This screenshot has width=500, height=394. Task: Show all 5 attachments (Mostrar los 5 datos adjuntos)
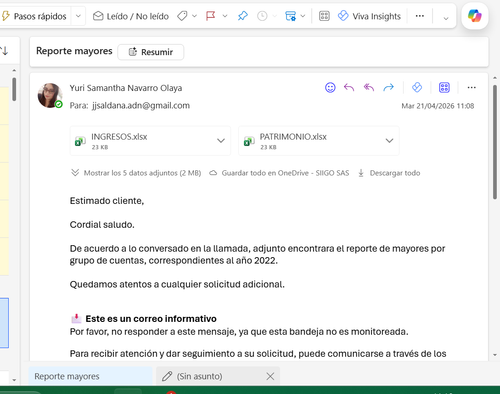(x=136, y=173)
